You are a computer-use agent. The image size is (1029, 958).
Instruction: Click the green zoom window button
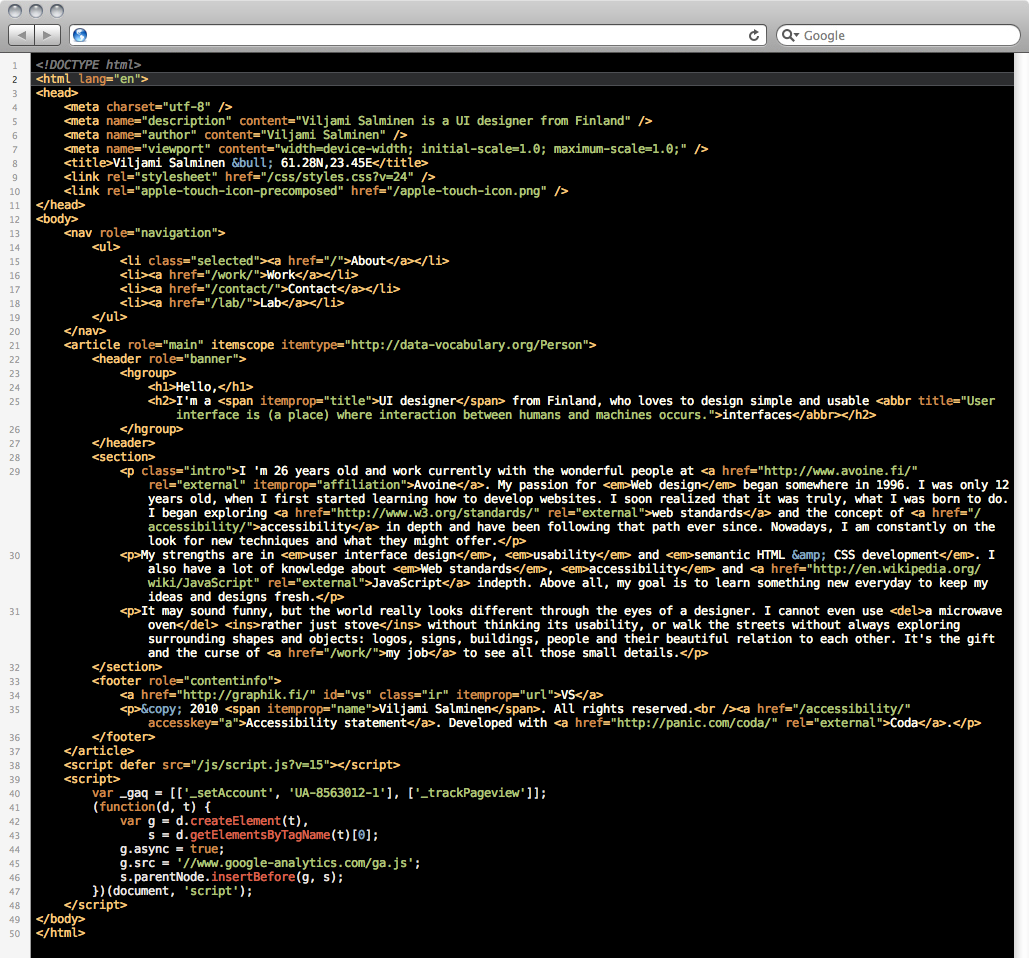tap(57, 10)
